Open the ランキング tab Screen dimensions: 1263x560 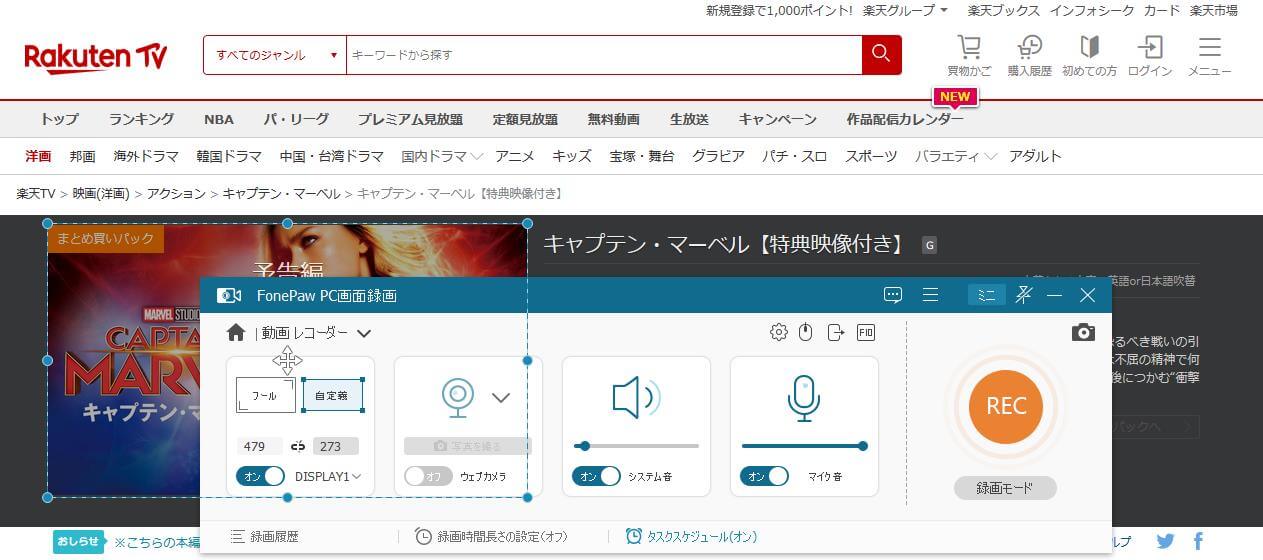[141, 119]
